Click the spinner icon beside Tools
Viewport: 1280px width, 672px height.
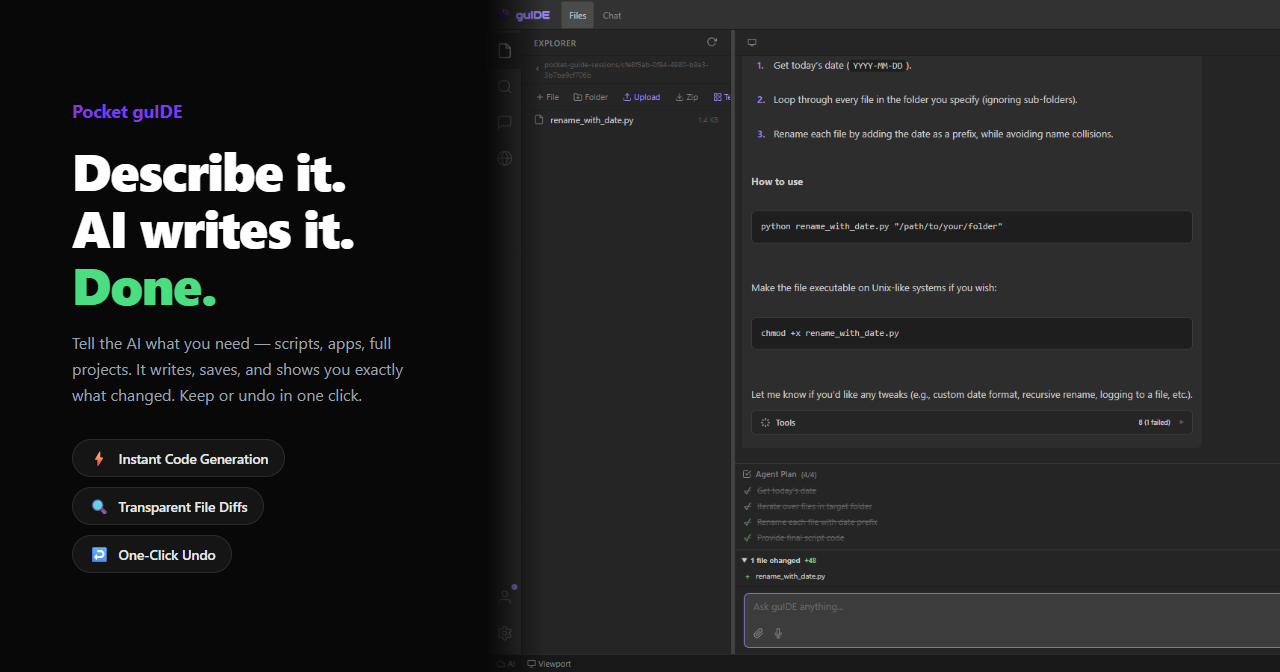click(x=765, y=423)
